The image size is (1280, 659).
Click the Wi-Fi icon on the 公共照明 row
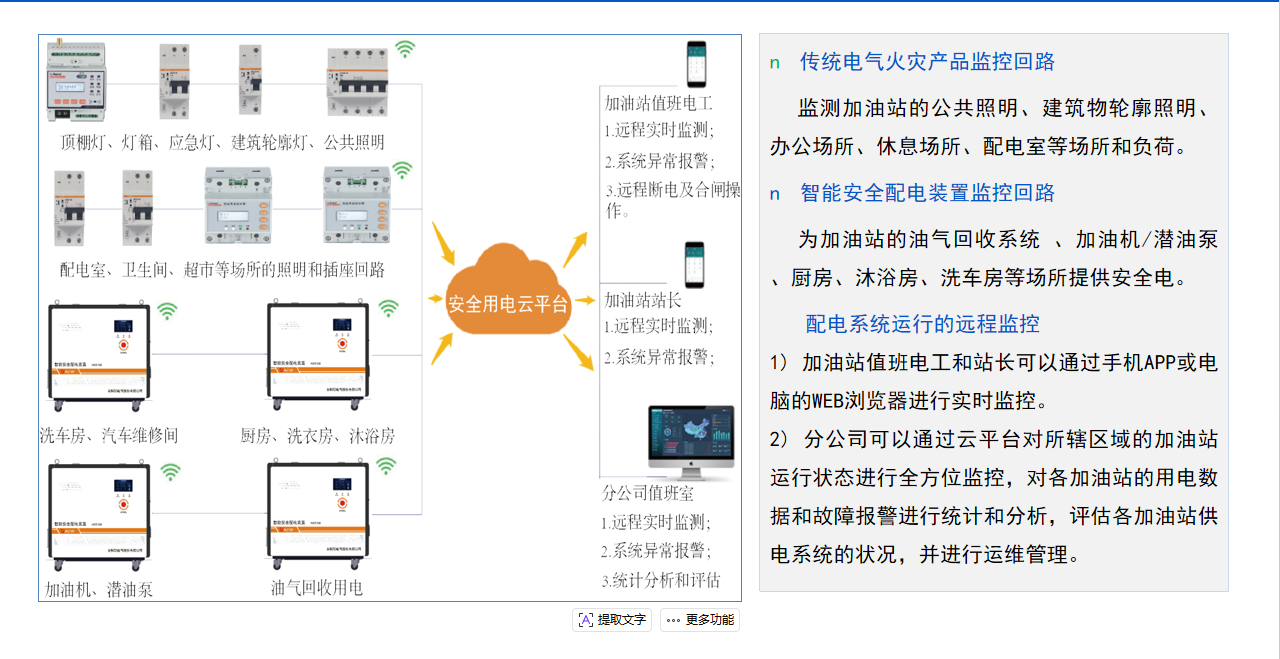tap(405, 49)
